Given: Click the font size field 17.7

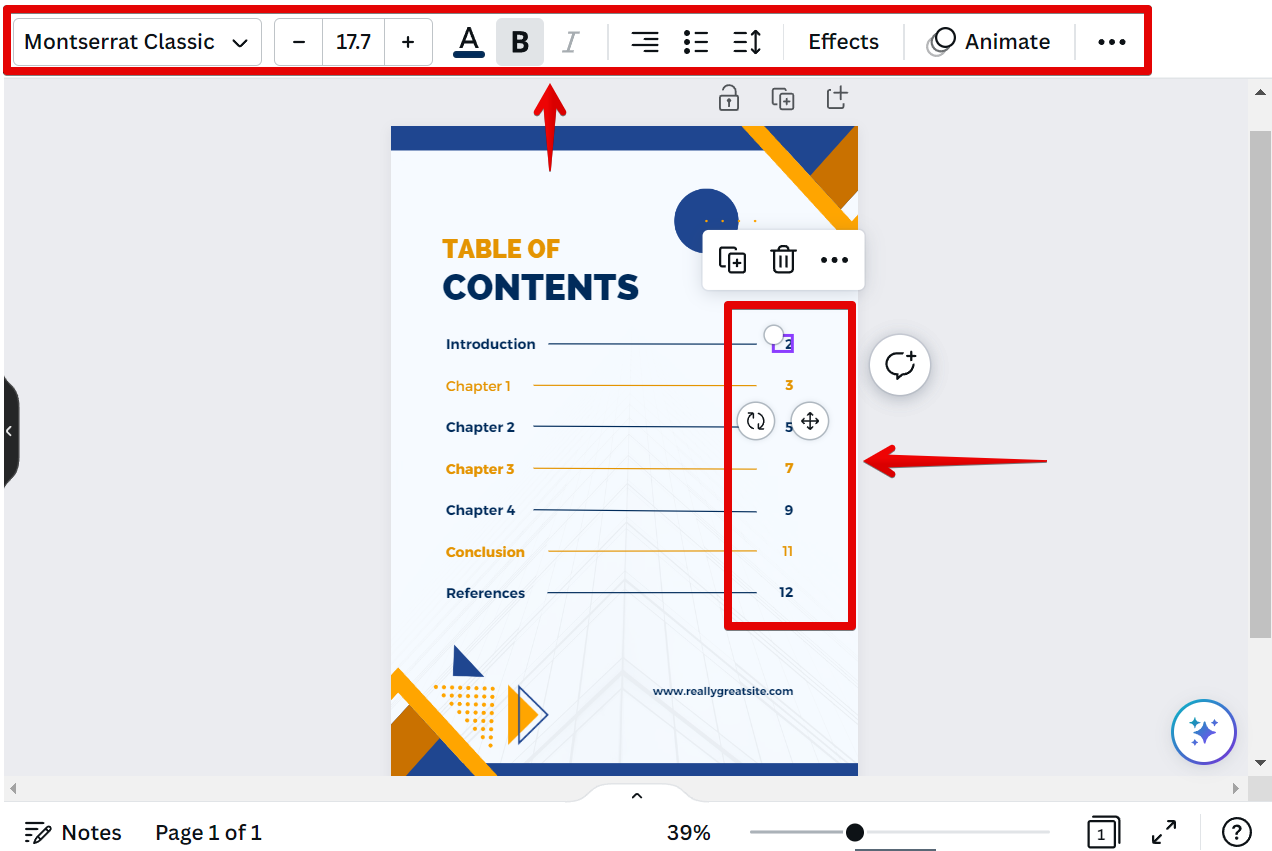Looking at the screenshot, I should click(353, 42).
